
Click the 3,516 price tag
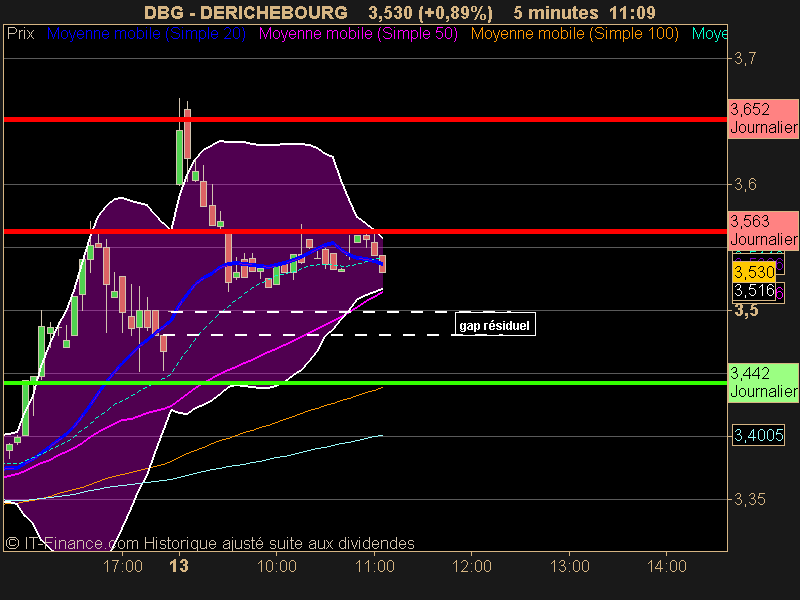754,291
